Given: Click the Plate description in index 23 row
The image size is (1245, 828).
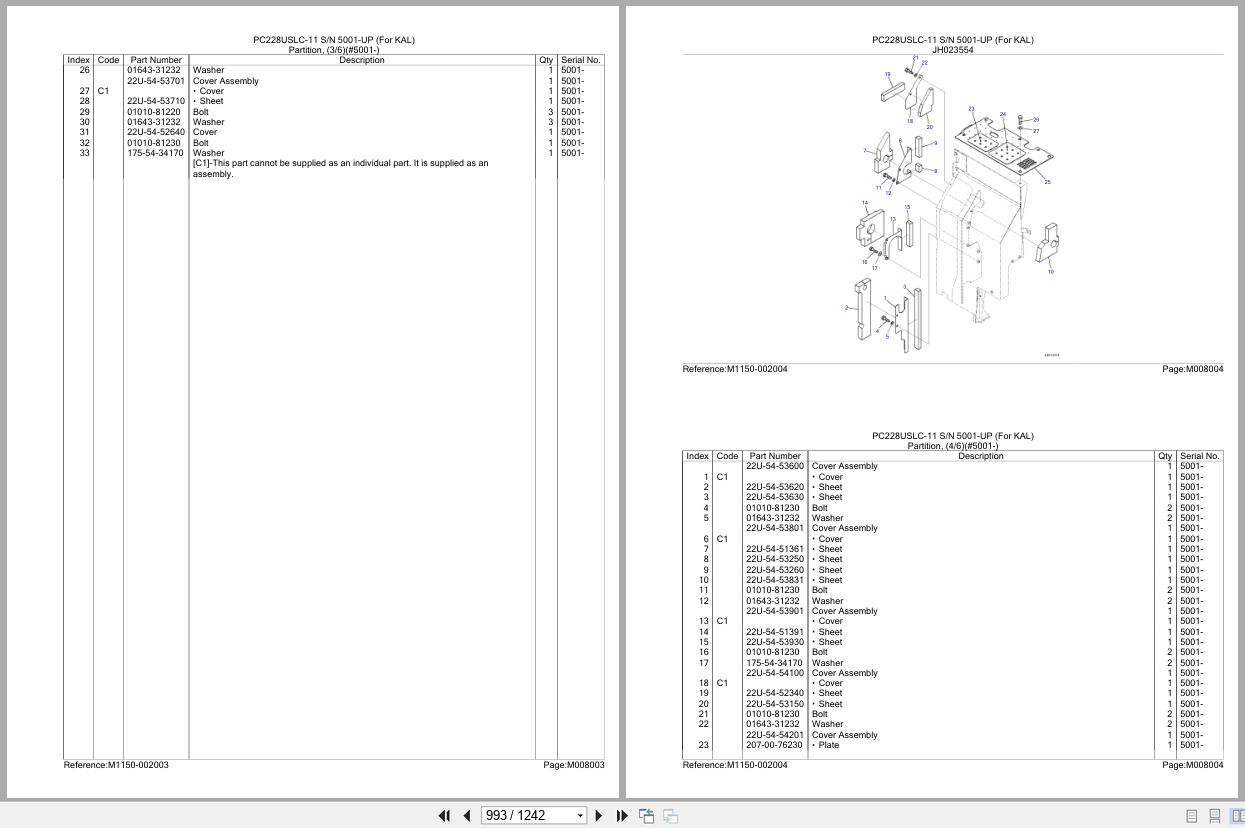Looking at the screenshot, I should [829, 745].
